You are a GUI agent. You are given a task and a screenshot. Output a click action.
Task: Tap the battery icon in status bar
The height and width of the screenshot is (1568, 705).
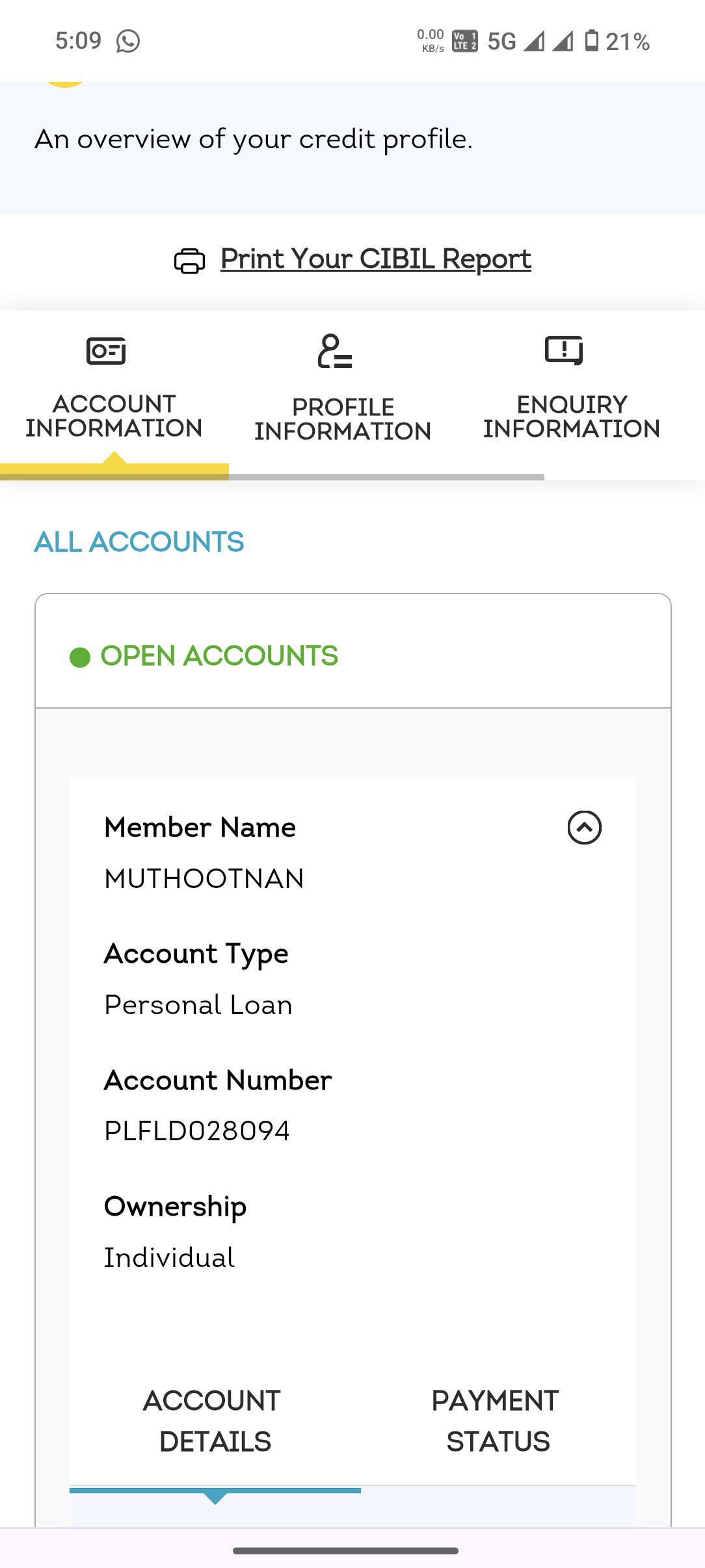[591, 41]
